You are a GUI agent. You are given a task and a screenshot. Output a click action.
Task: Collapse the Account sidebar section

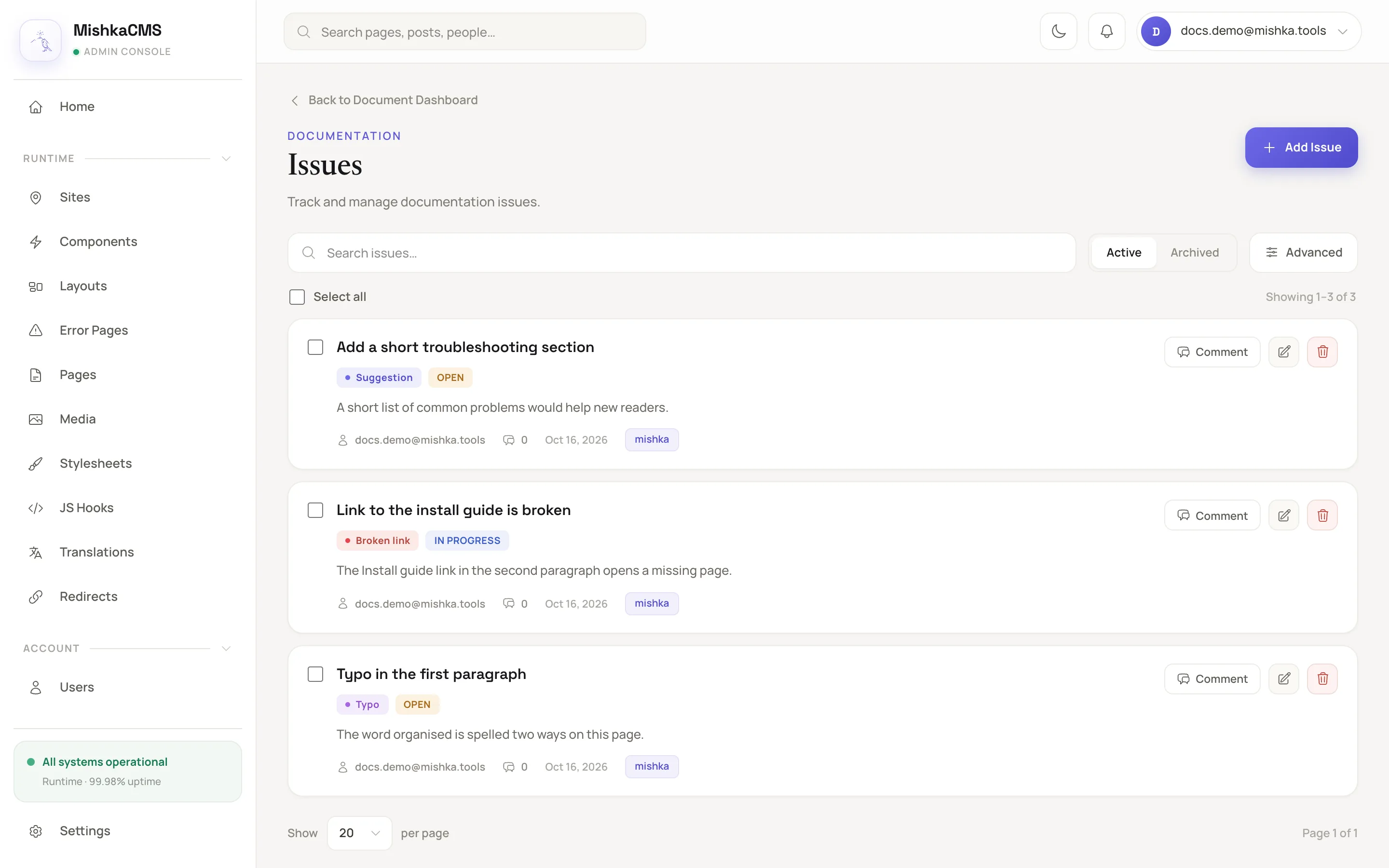pos(226,648)
